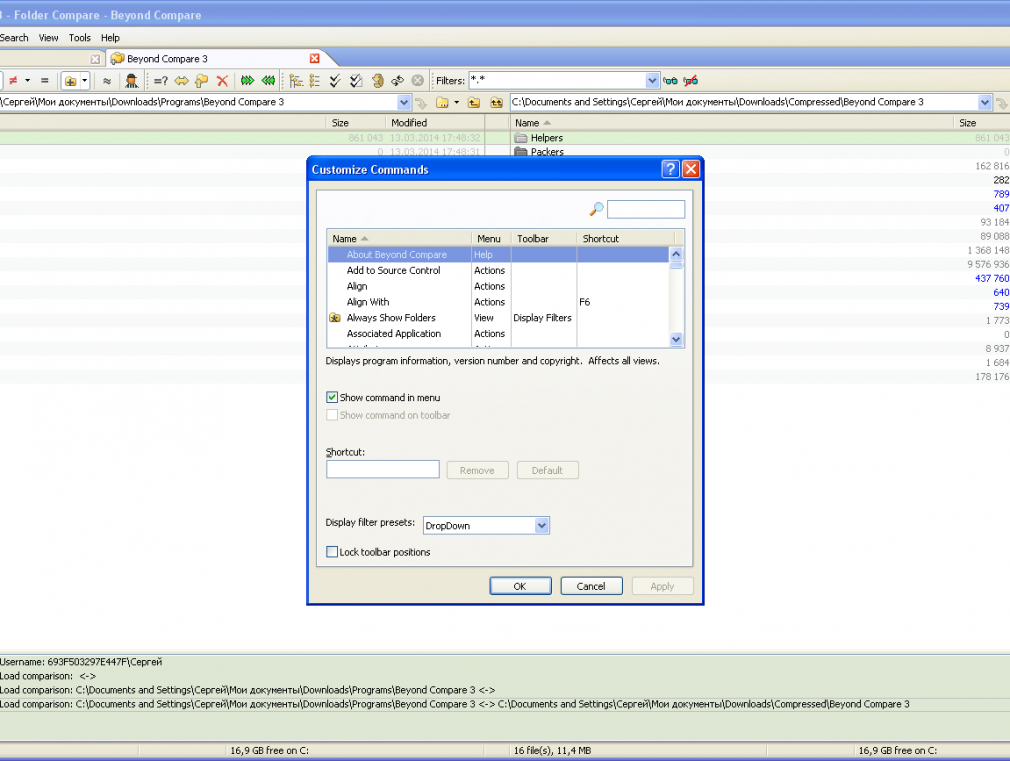Open the Tools menu
The height and width of the screenshot is (761, 1010).
tap(80, 38)
